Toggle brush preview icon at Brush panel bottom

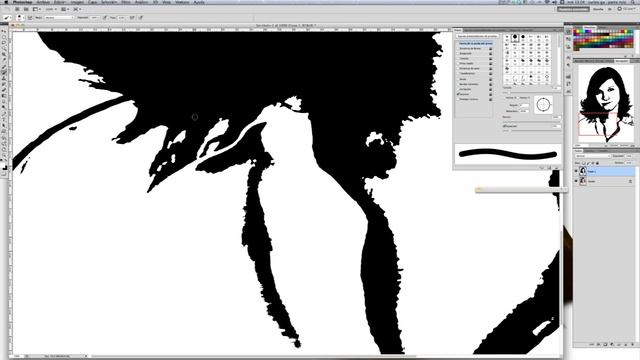(x=542, y=168)
